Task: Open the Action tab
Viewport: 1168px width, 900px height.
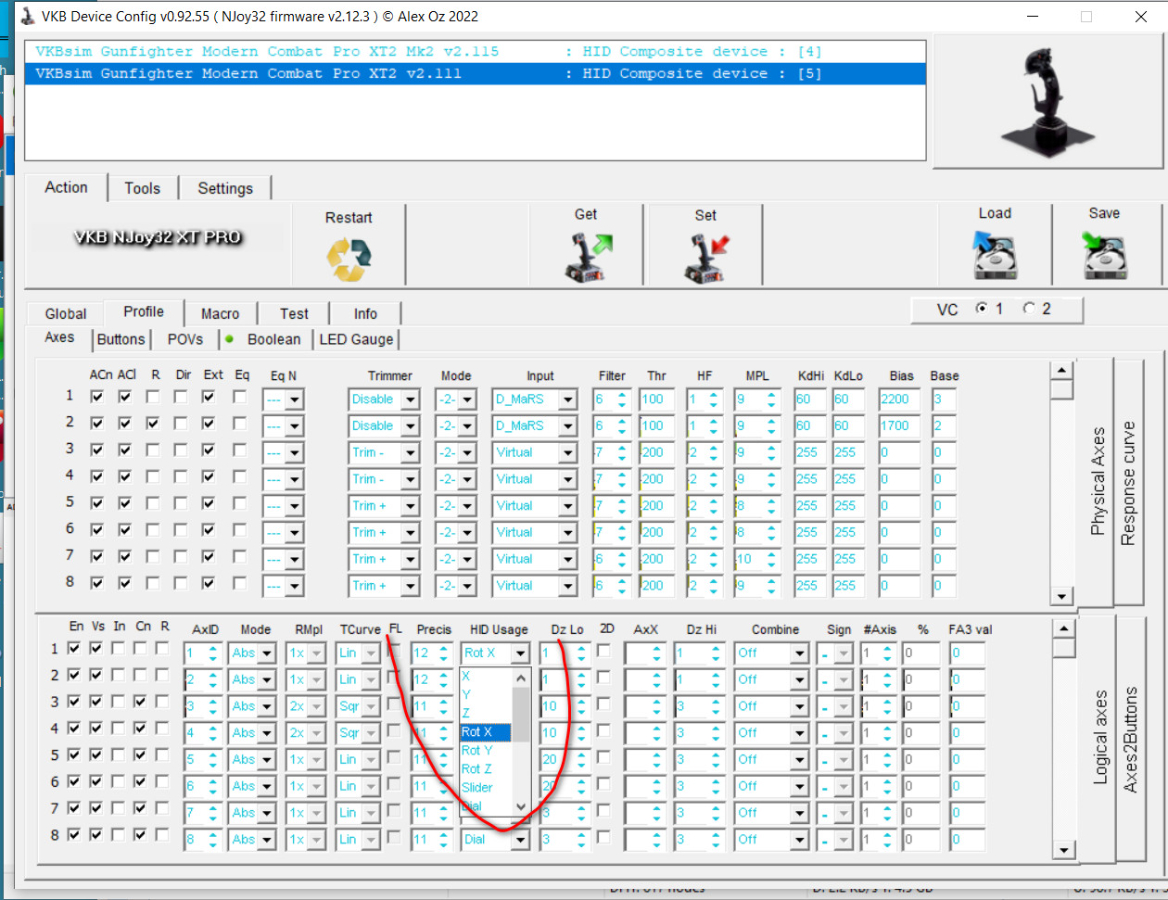Action: (x=66, y=188)
